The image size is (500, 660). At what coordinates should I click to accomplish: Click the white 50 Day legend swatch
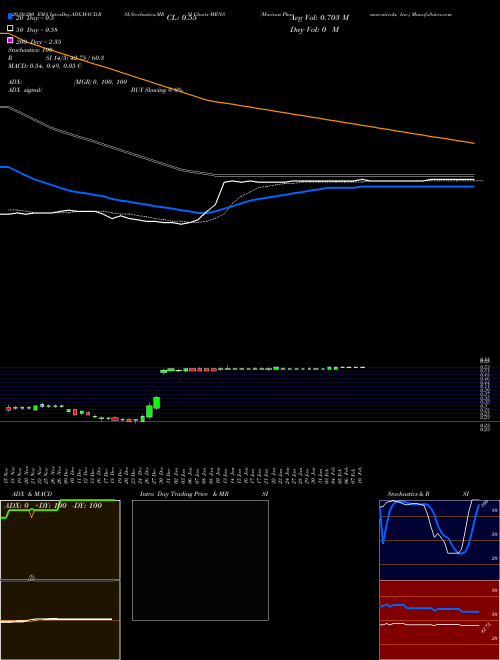11,29
